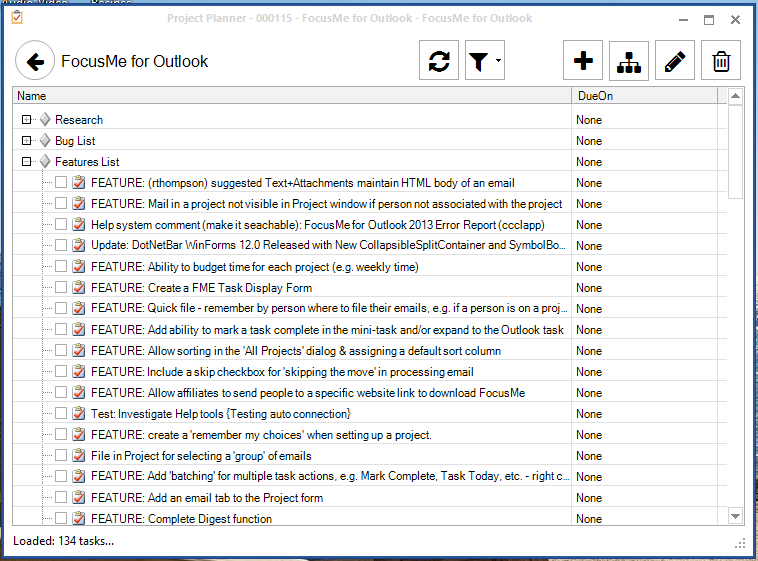Expand the Research node
Image resolution: width=758 pixels, height=561 pixels.
(27, 119)
